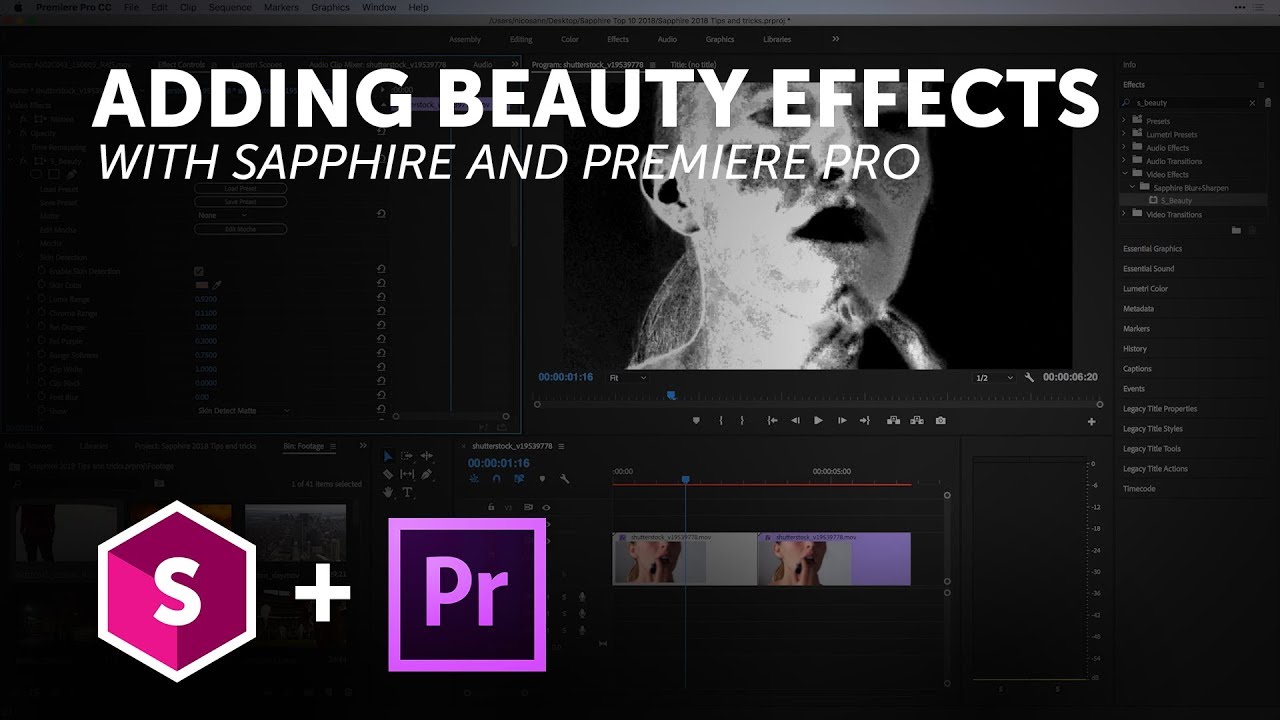
Task: Select the Ripple Edit tool
Action: (x=426, y=456)
